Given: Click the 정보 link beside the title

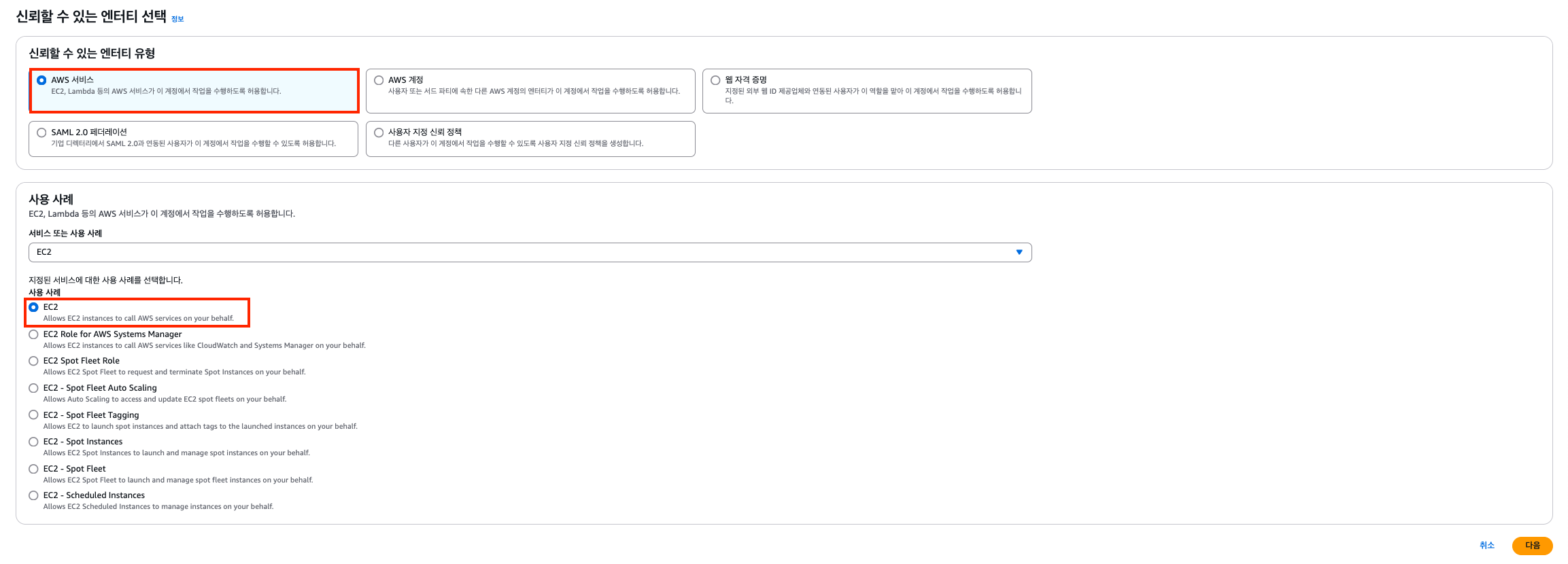Looking at the screenshot, I should tap(177, 19).
